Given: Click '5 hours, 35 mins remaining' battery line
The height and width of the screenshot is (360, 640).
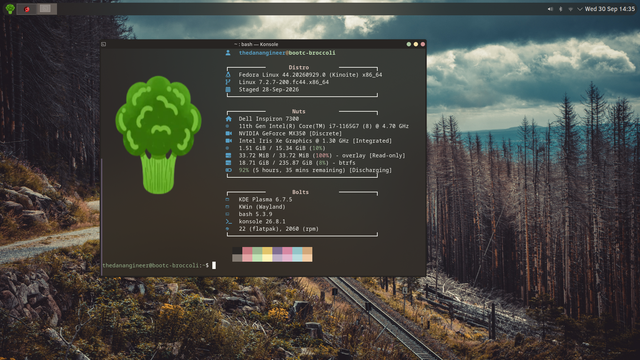Looking at the screenshot, I should (315, 170).
